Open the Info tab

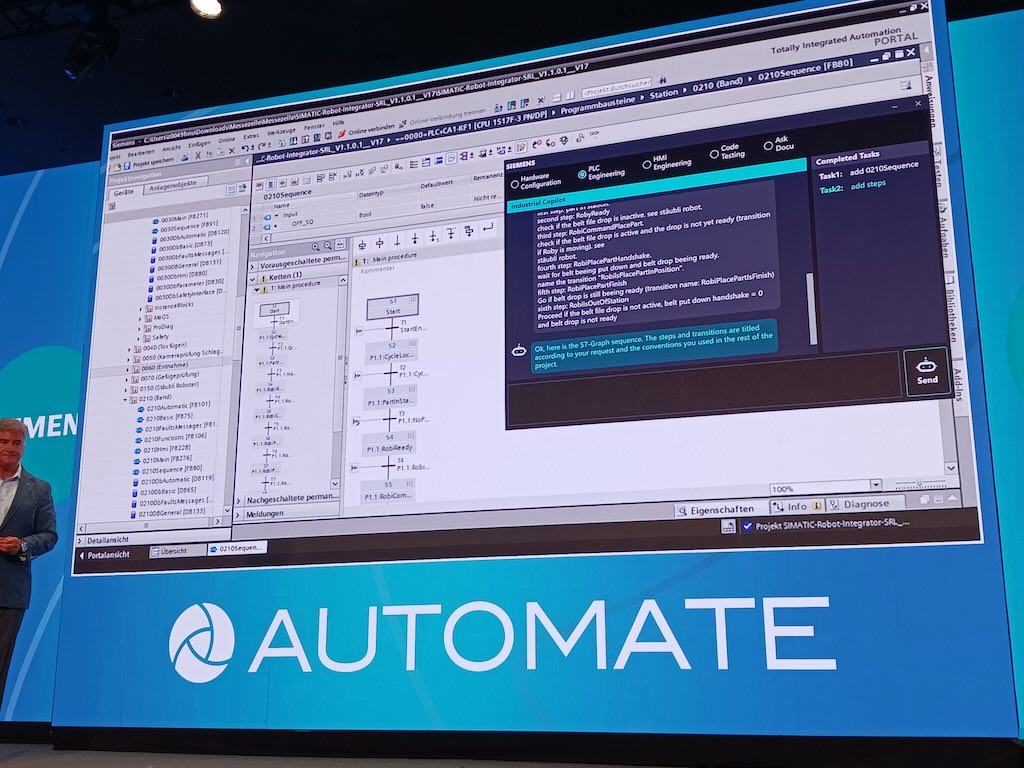797,507
